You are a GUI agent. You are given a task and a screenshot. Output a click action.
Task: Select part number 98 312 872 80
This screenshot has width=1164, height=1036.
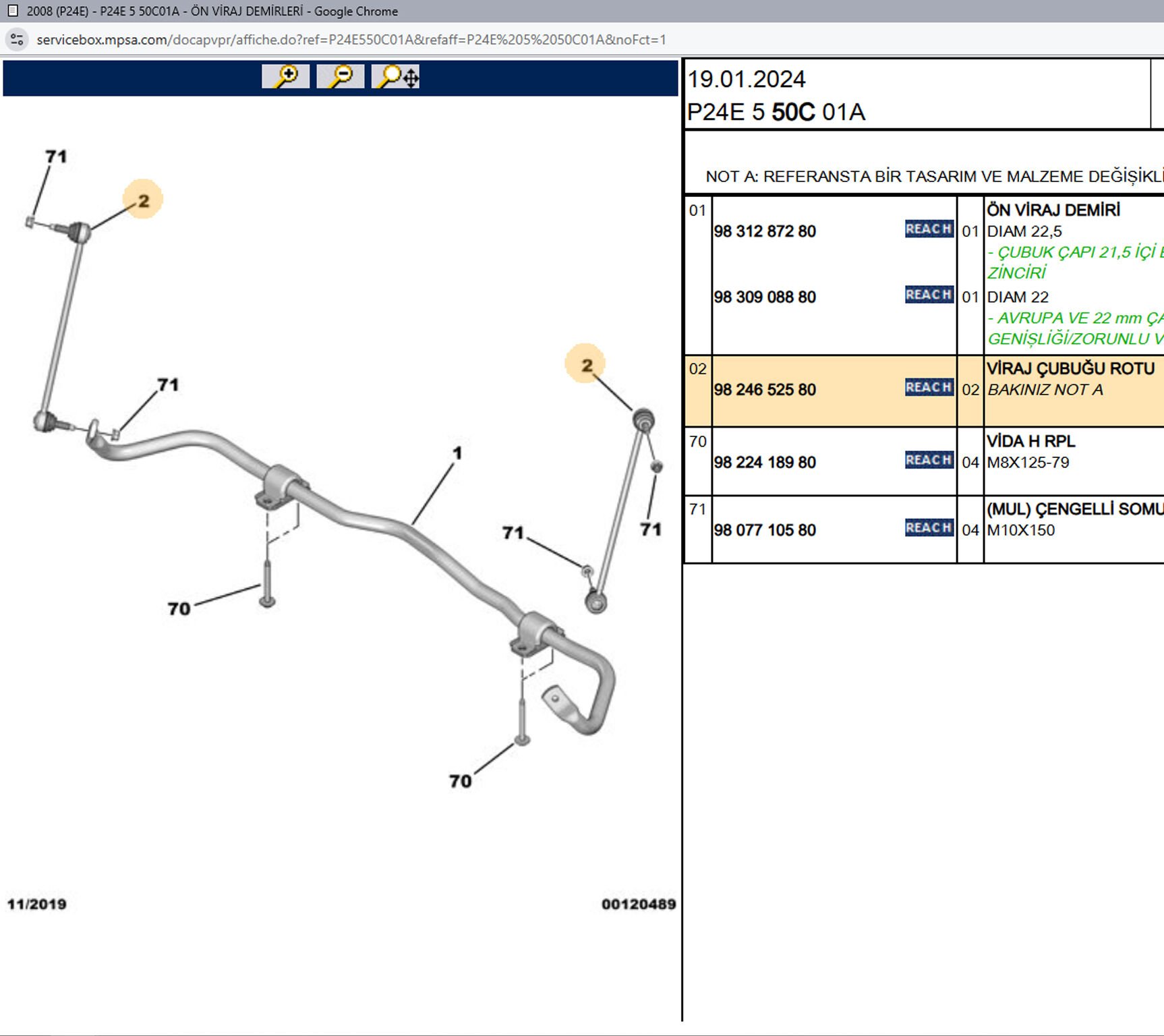[x=765, y=231]
